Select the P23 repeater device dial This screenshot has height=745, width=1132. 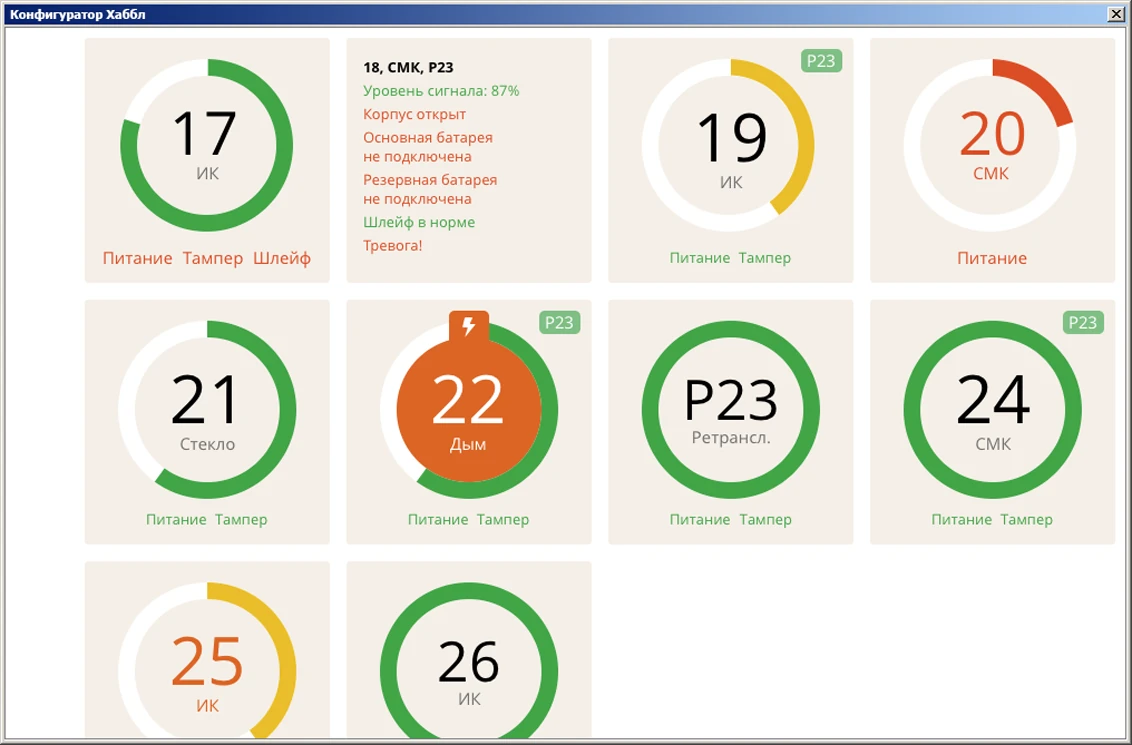(x=730, y=408)
